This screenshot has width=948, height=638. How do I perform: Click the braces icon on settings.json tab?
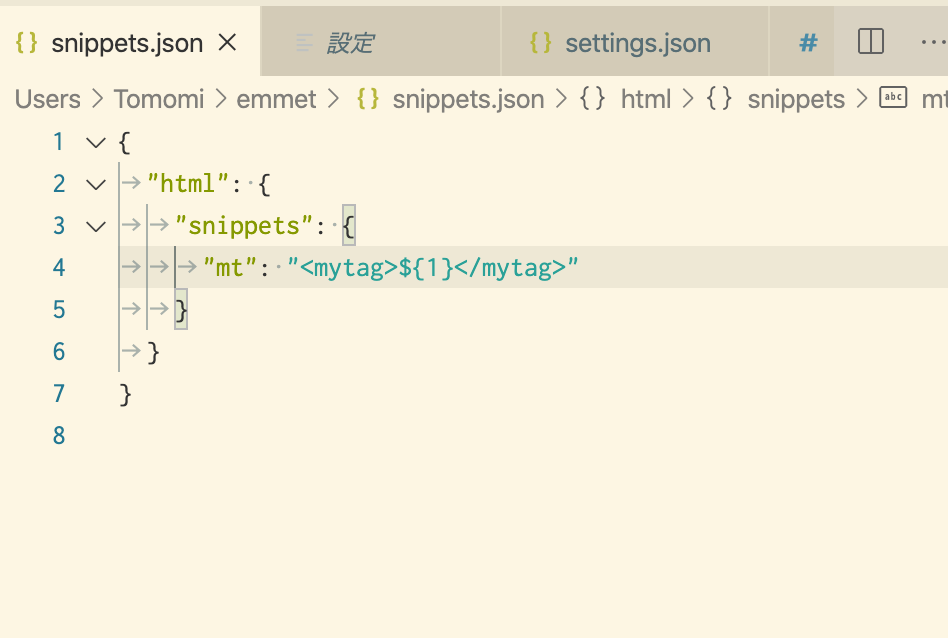pos(541,43)
